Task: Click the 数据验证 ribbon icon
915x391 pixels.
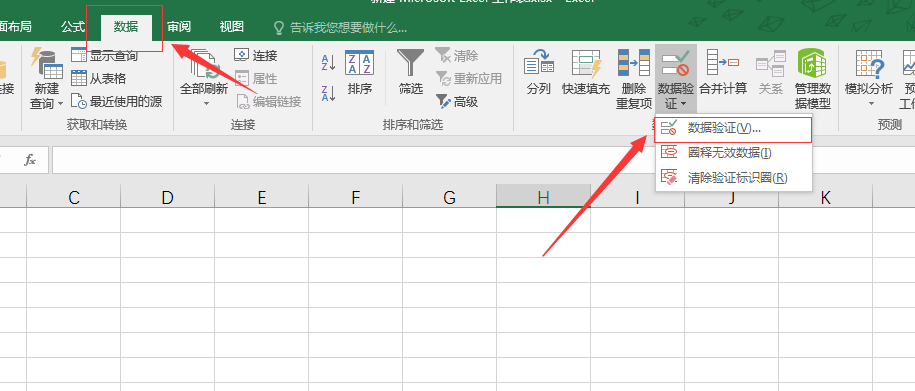Action: (x=676, y=64)
